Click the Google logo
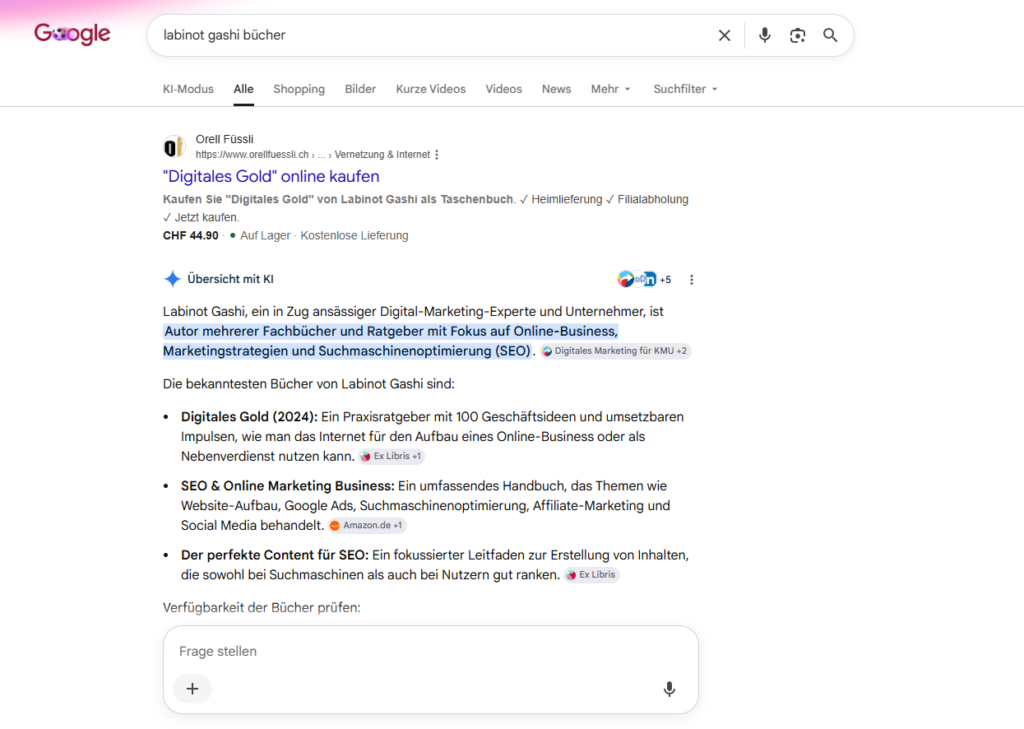The height and width of the screenshot is (729, 1024). (x=72, y=33)
